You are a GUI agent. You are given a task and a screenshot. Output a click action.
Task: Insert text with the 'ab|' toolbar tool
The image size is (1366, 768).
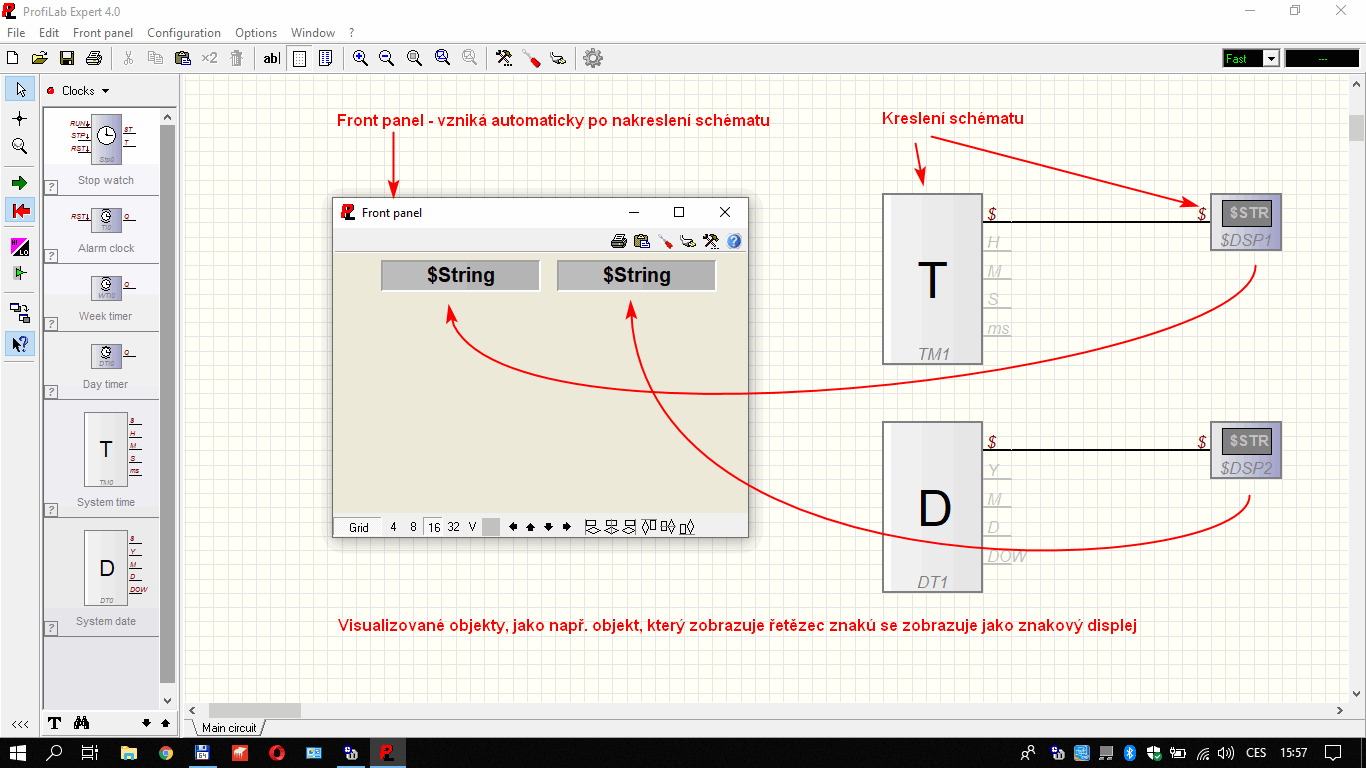271,58
